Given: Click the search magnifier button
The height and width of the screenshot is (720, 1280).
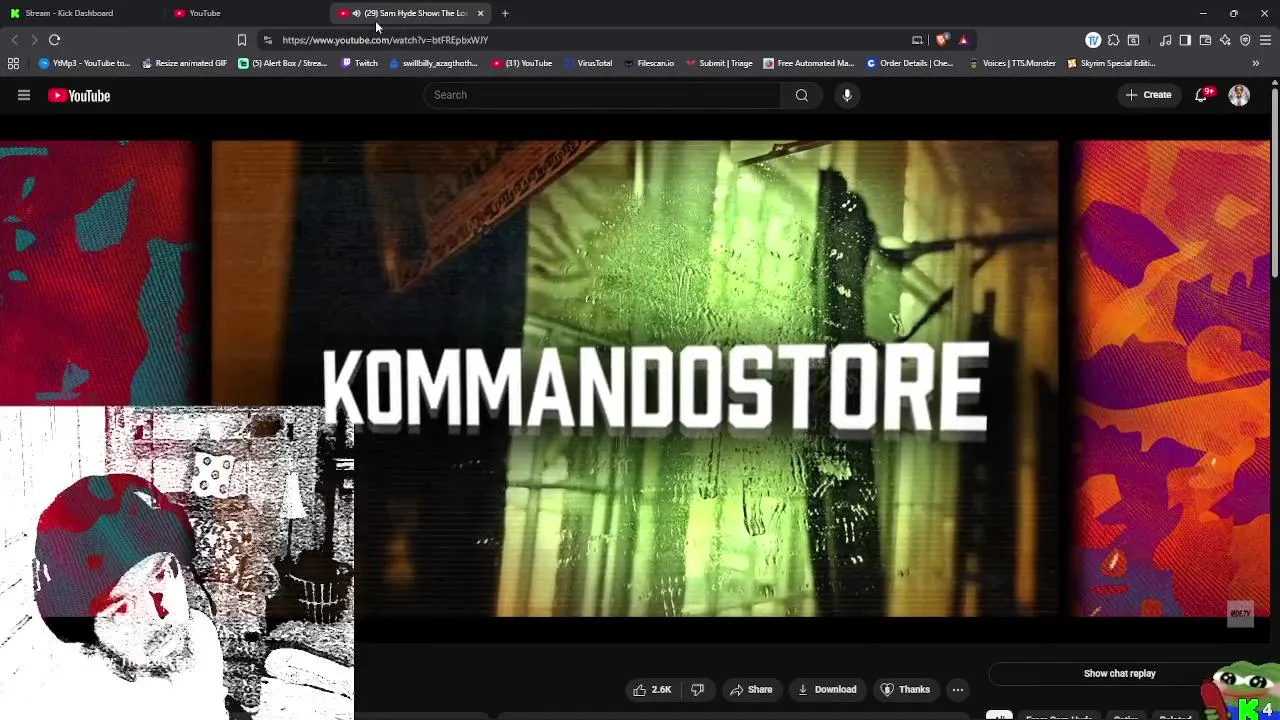Looking at the screenshot, I should pyautogui.click(x=802, y=95).
